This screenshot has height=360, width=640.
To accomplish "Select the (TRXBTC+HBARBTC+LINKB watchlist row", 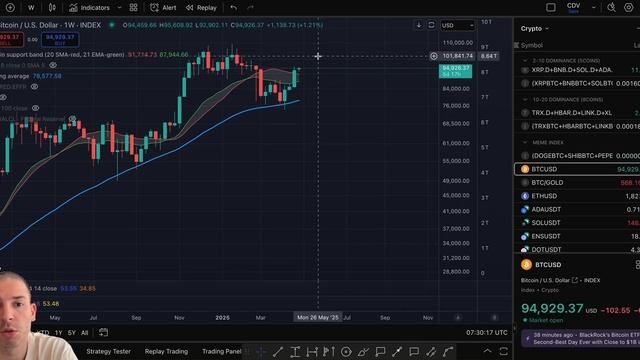I will tap(577, 126).
